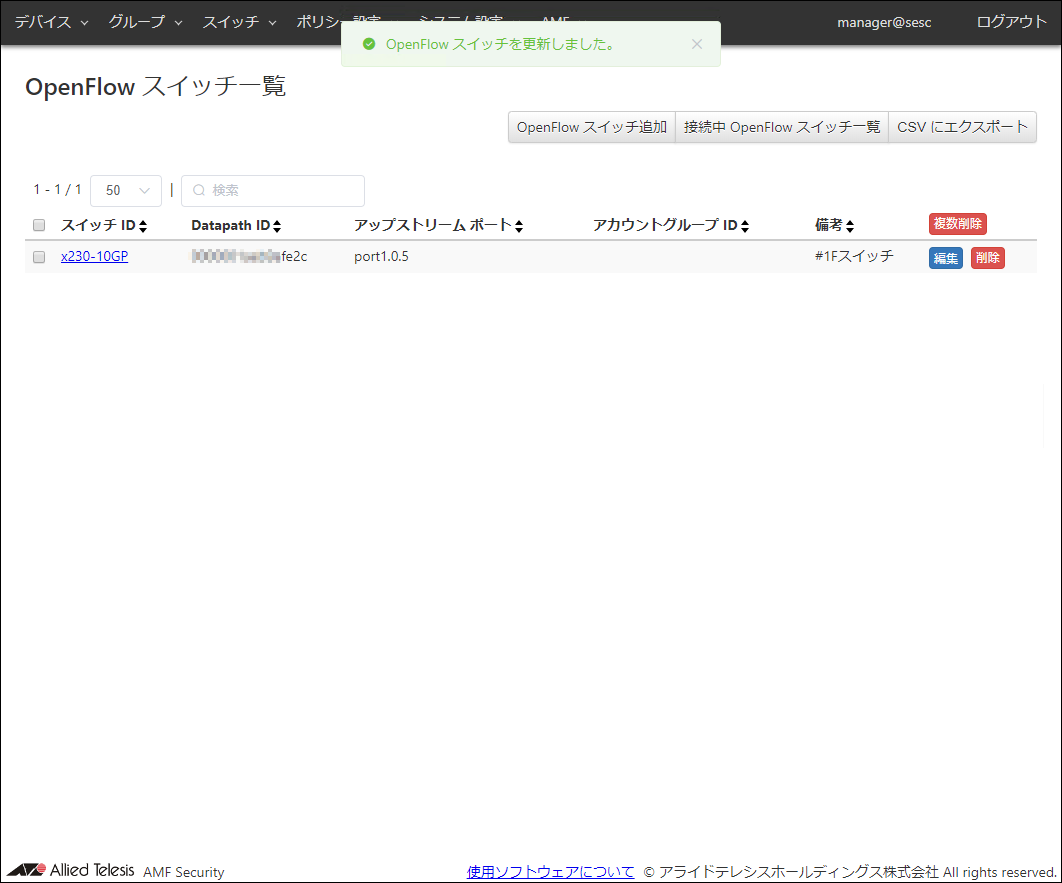Click green success checkmark icon
This screenshot has width=1062, height=883.
369,44
